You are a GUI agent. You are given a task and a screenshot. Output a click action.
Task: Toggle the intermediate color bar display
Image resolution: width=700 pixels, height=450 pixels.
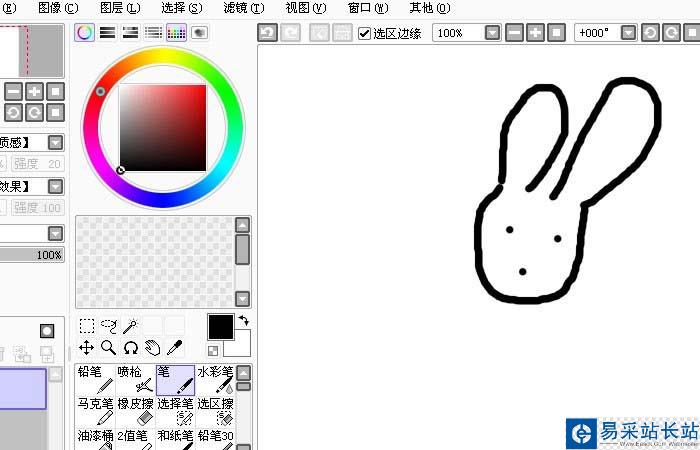(x=153, y=33)
